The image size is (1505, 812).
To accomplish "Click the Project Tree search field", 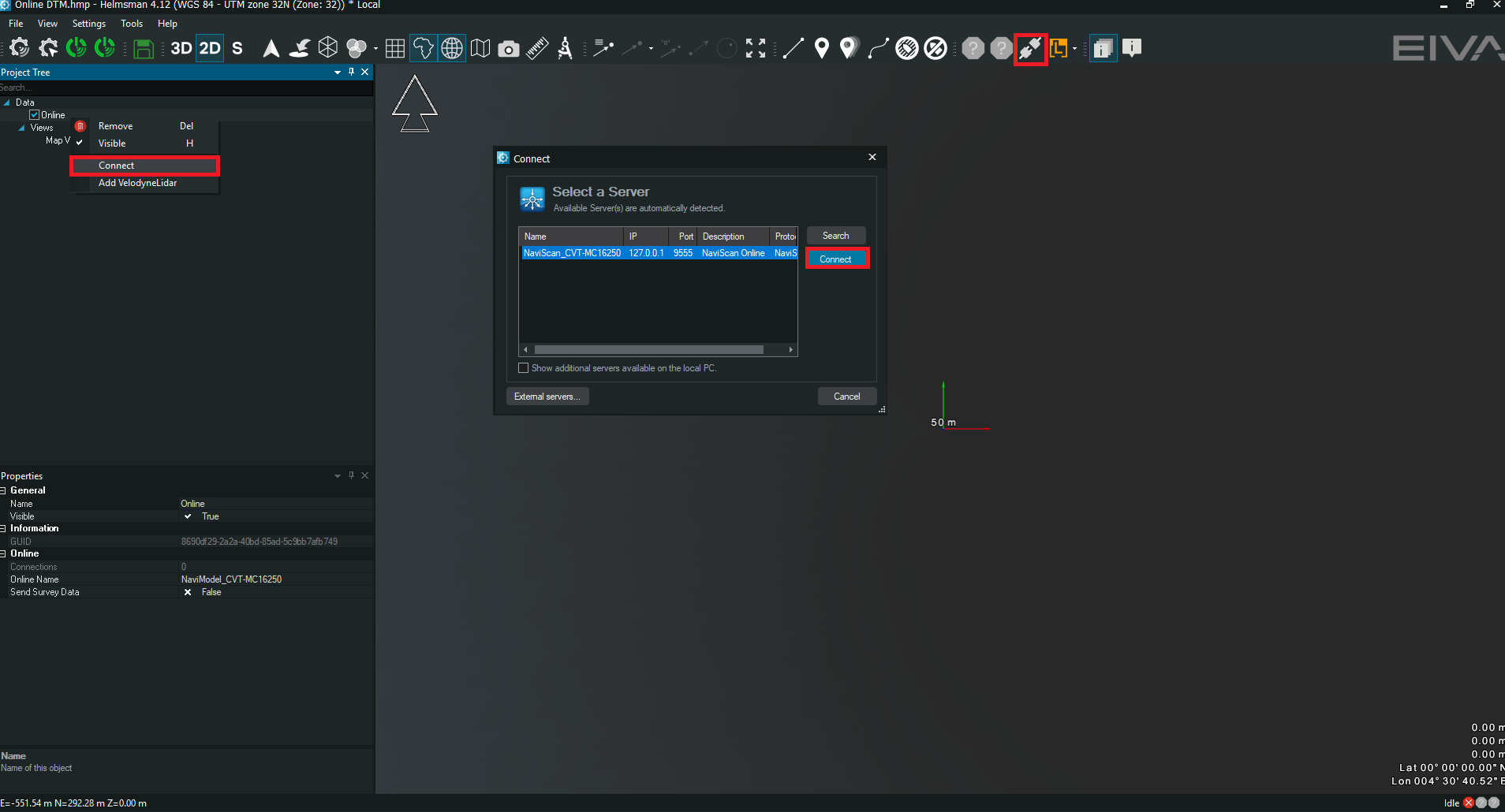I will coord(186,88).
